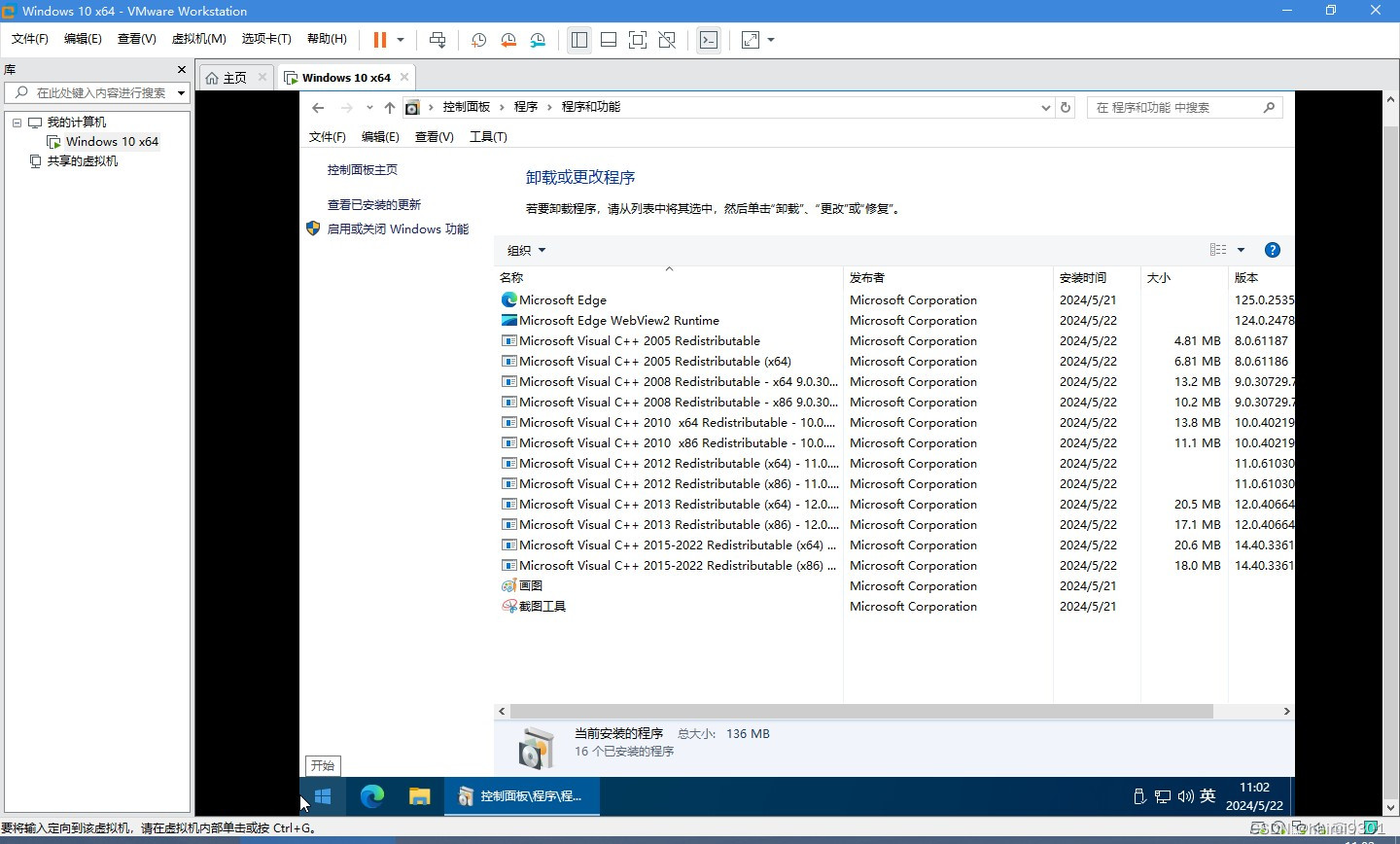The width and height of the screenshot is (1400, 844).
Task: Open the guest 查看(V) menu in Control Panel
Action: pos(434,137)
